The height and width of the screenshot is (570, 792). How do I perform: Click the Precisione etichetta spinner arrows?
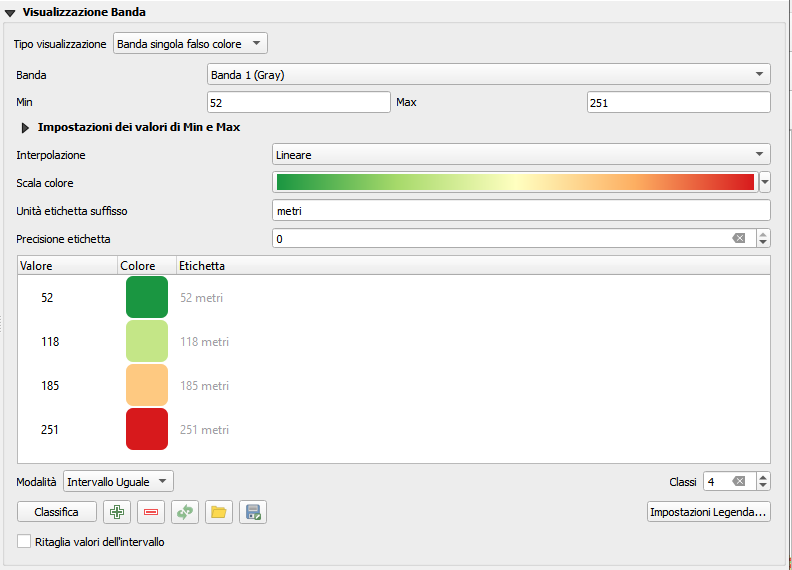(x=763, y=239)
